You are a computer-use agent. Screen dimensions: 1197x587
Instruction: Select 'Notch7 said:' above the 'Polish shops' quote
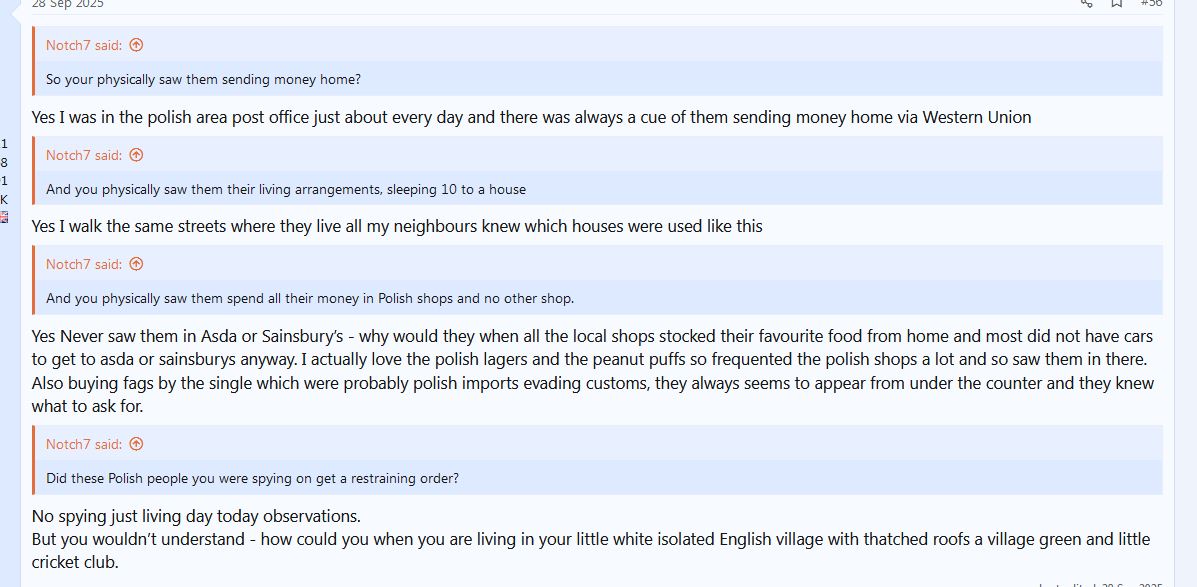[84, 264]
